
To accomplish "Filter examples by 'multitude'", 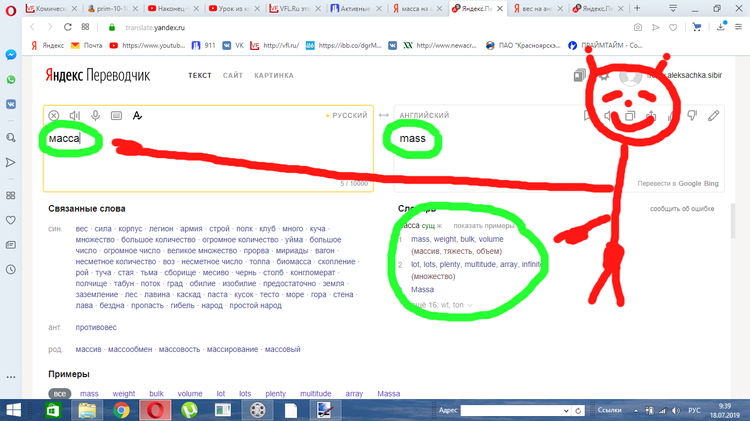I will point(316,394).
